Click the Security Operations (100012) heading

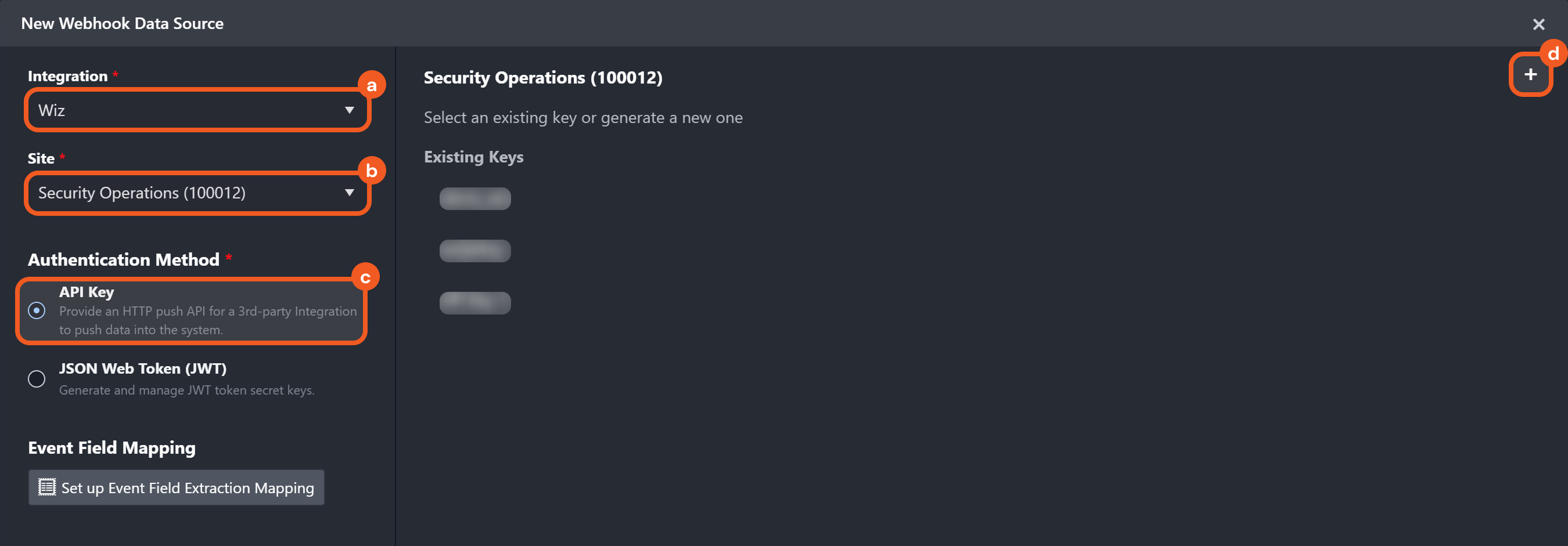[x=542, y=78]
